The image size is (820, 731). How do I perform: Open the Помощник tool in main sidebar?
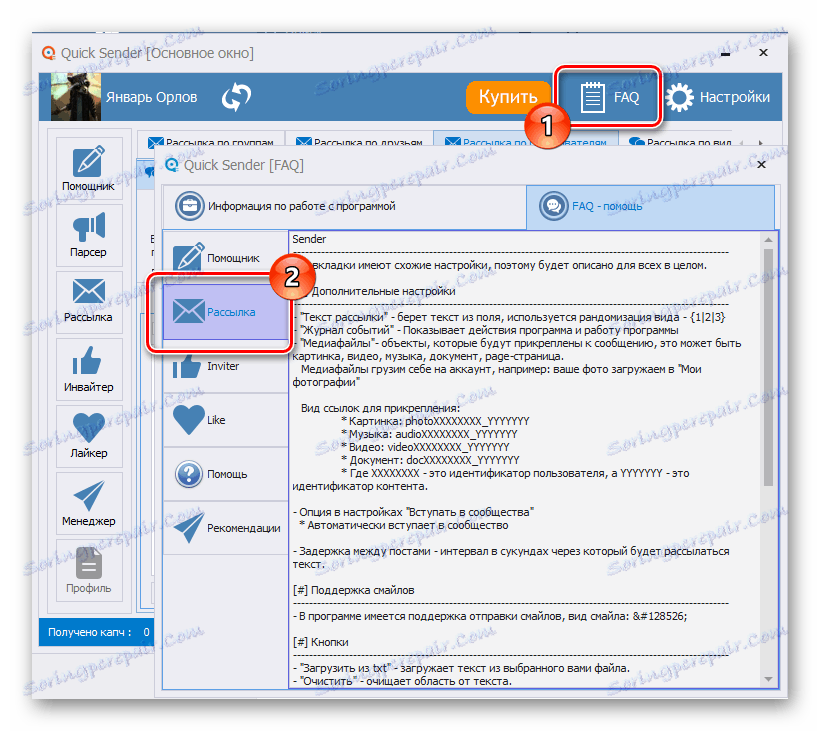[89, 168]
